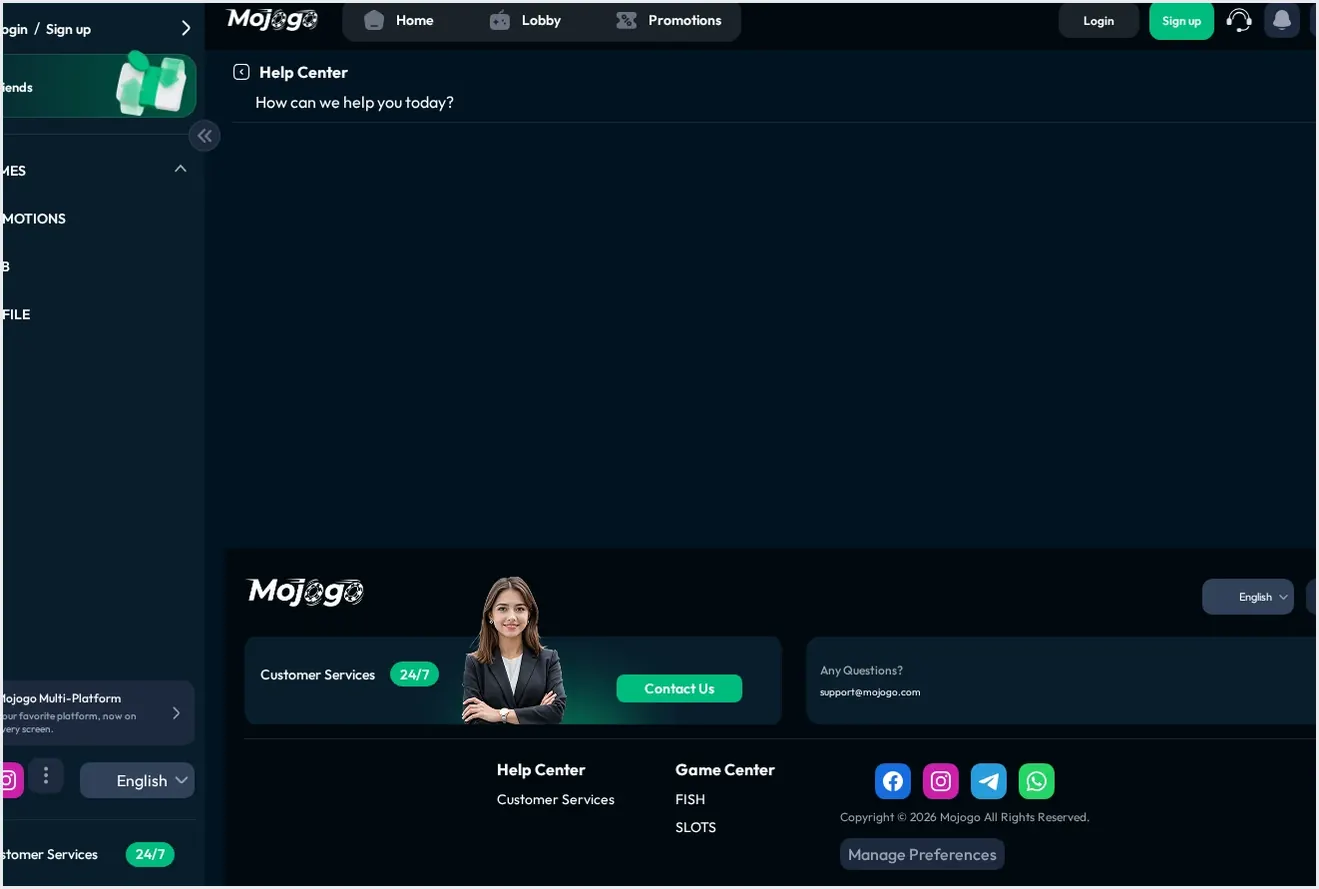Click the Login button
1319x889 pixels.
[1099, 21]
